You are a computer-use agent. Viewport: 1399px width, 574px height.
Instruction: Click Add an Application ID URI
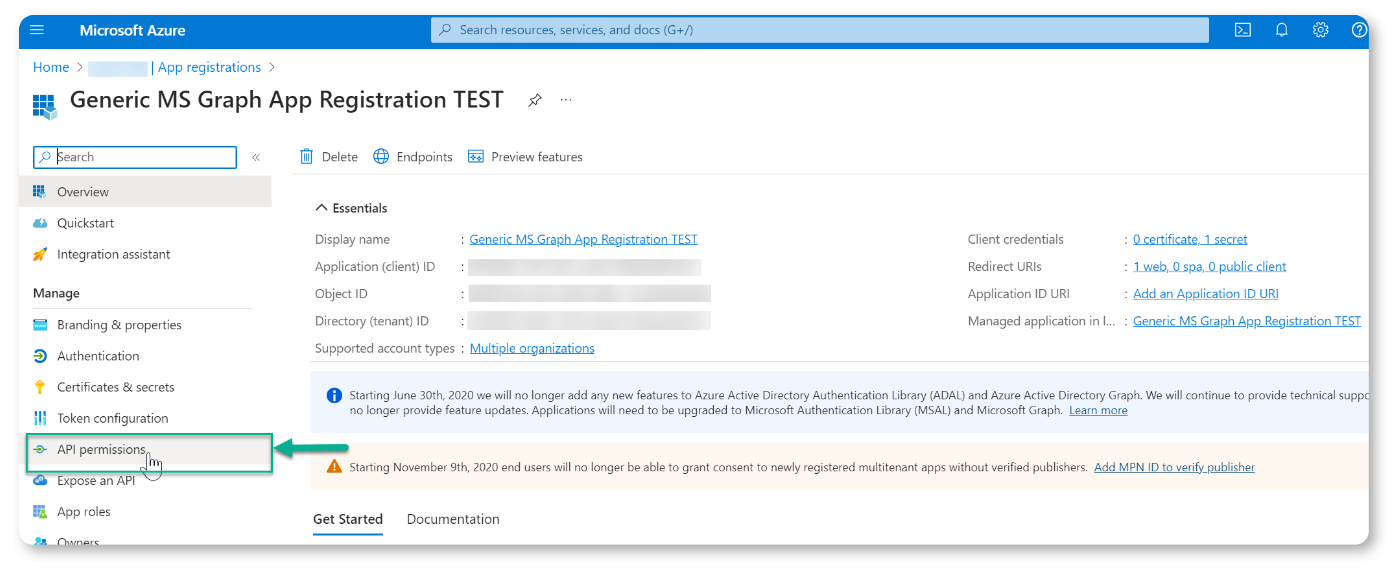pos(1205,294)
